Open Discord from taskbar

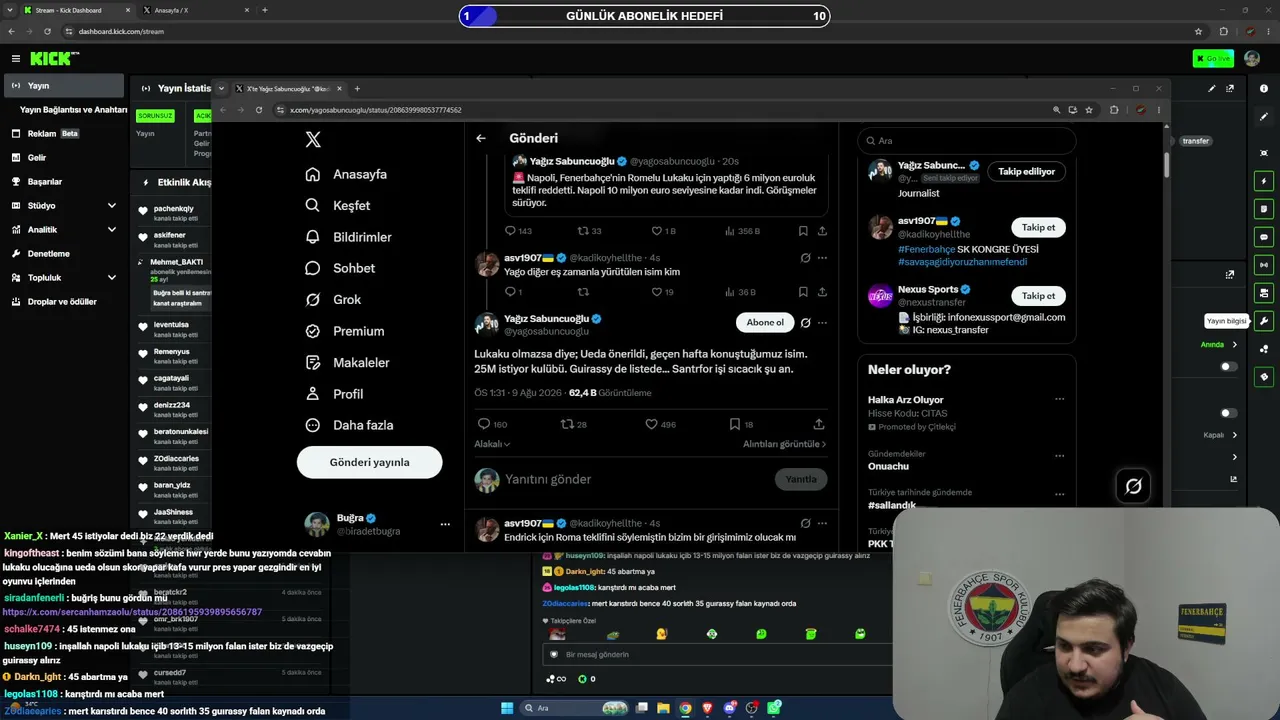click(730, 708)
